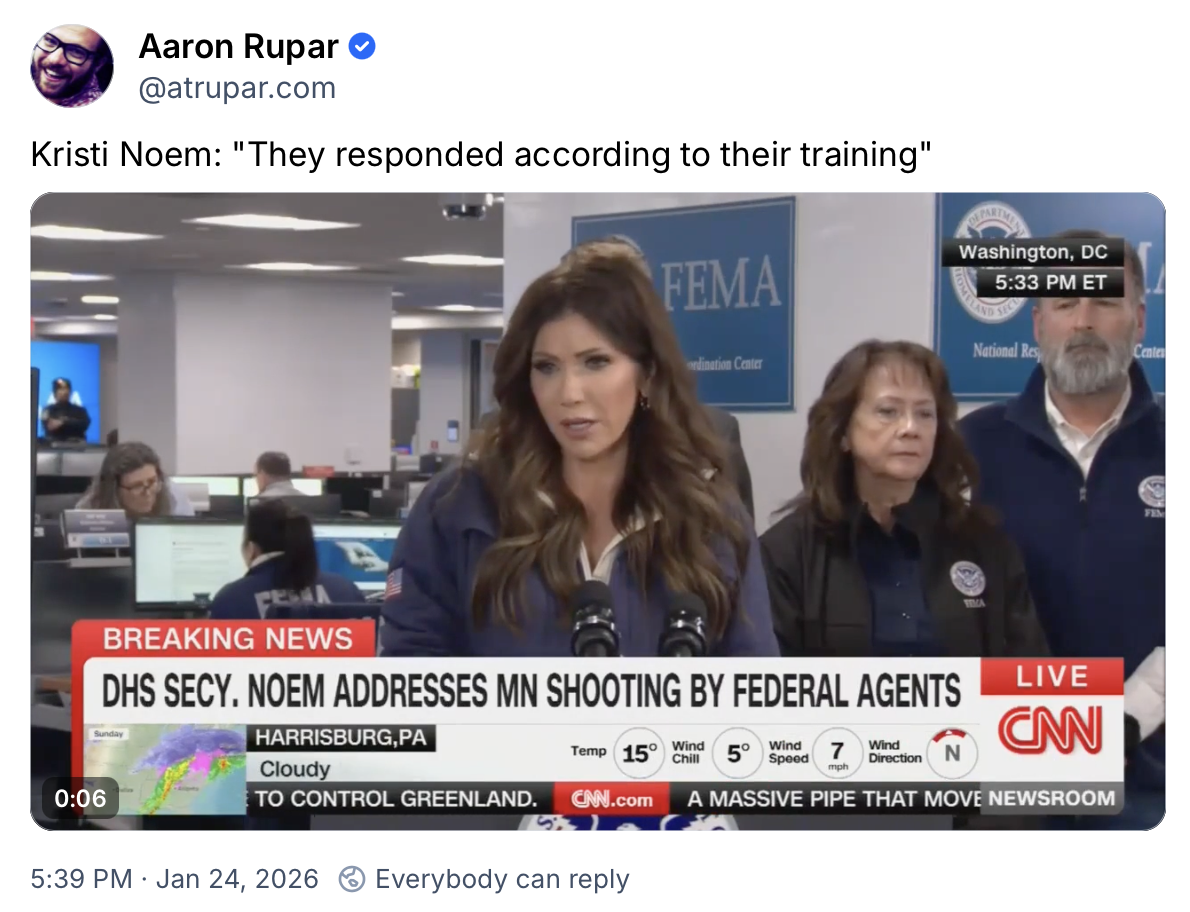Click the CNN logo in the video
1190x912 pixels.
click(x=1050, y=730)
